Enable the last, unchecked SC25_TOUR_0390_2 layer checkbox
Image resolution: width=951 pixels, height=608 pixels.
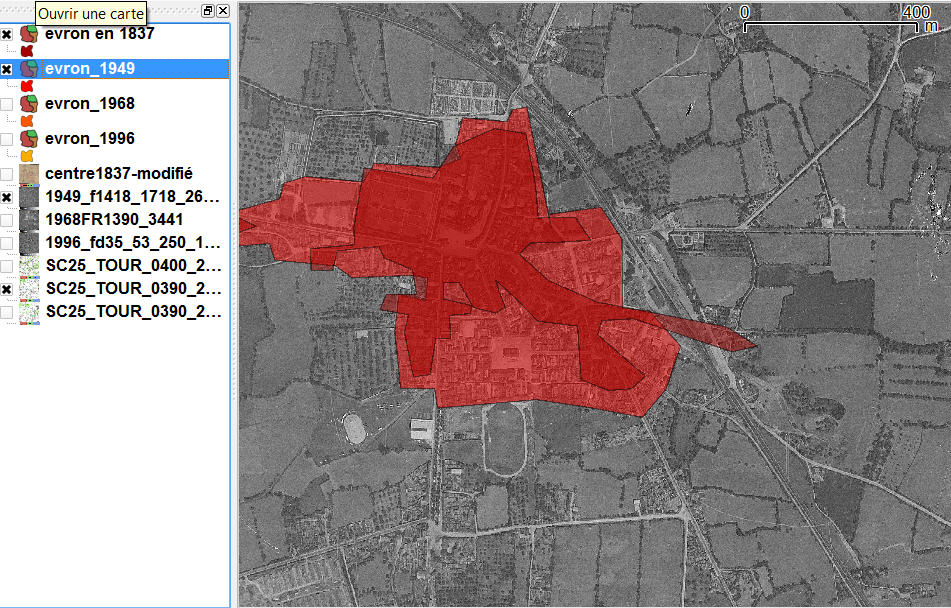(7, 312)
